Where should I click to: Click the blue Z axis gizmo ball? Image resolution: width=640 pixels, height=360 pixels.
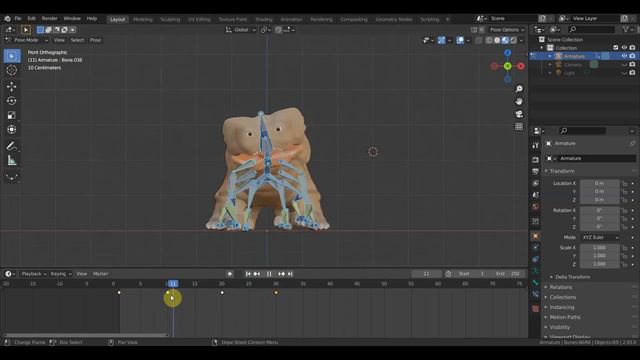click(x=507, y=53)
